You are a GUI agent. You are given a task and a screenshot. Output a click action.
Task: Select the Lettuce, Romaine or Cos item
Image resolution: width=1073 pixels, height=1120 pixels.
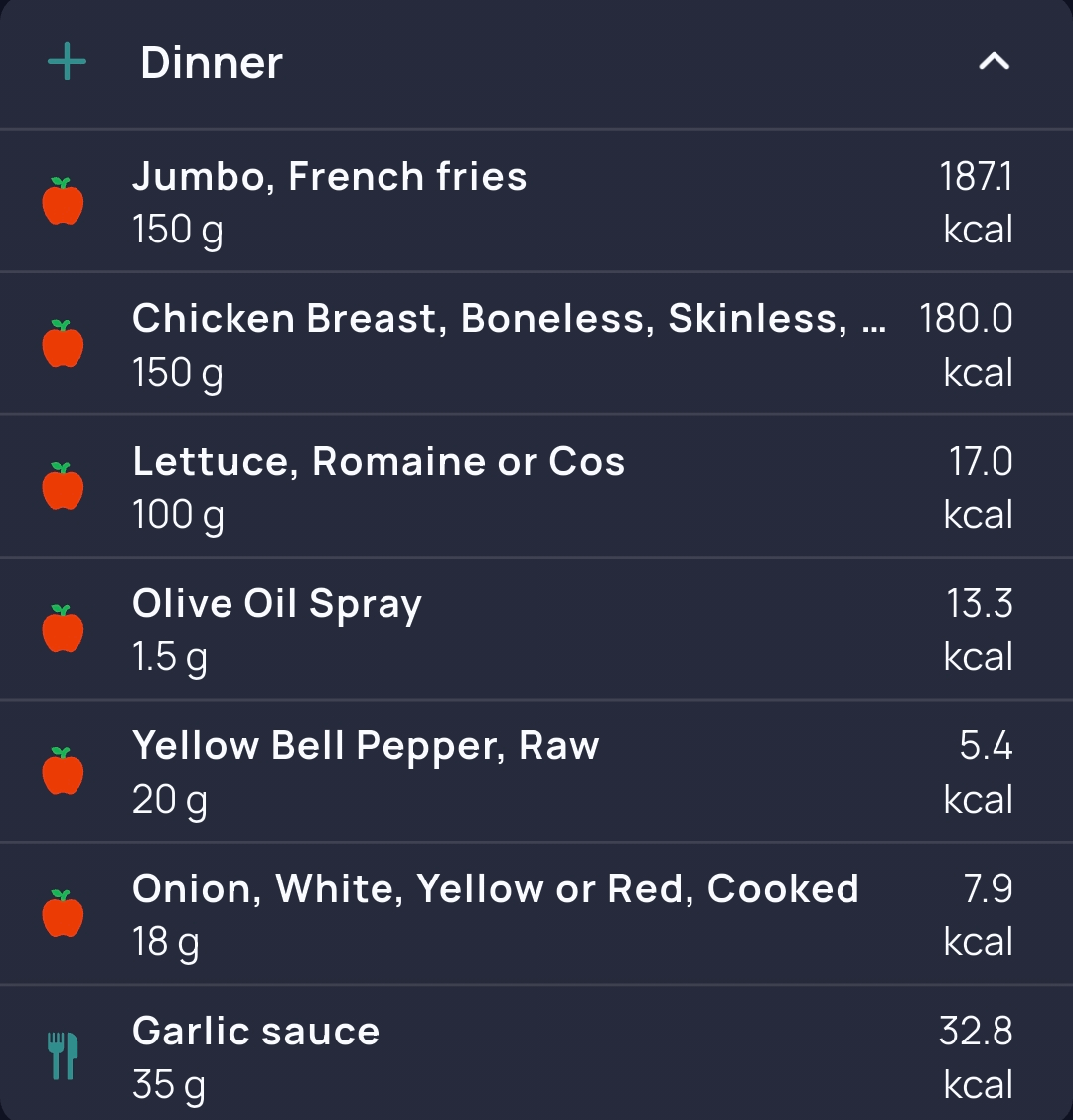(536, 486)
